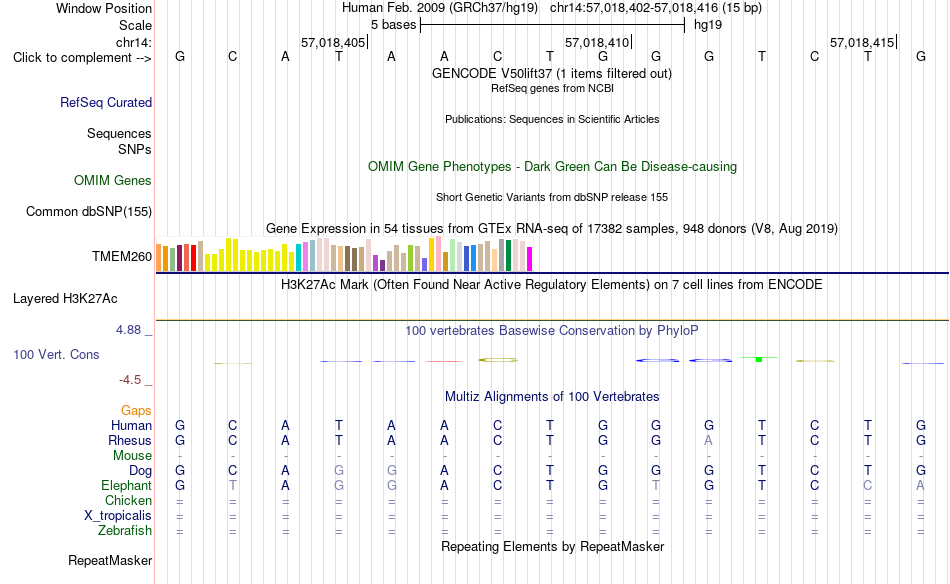Open the OMIM Genes track label
The height and width of the screenshot is (584, 950).
pos(113,181)
